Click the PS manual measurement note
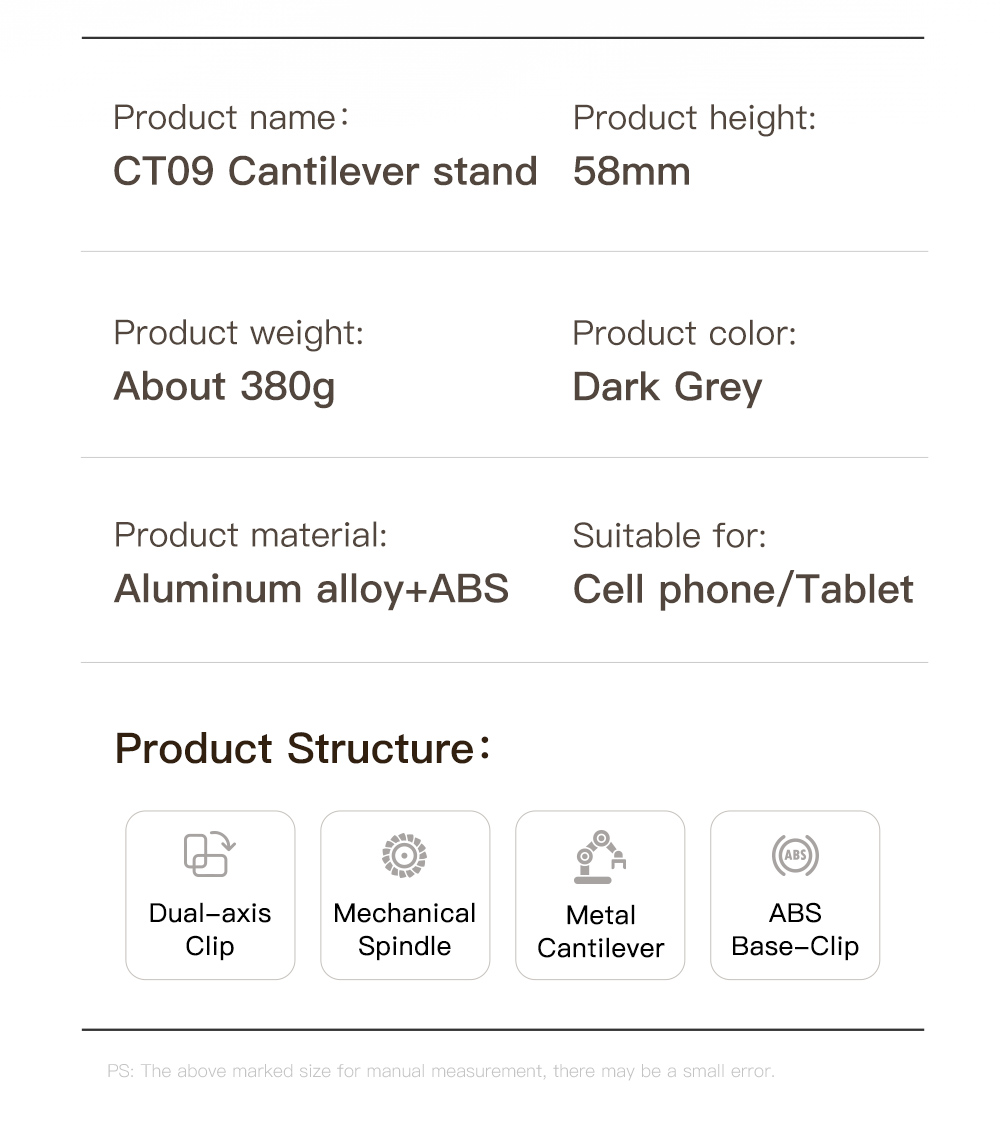1000x1121 pixels. [x=440, y=1071]
